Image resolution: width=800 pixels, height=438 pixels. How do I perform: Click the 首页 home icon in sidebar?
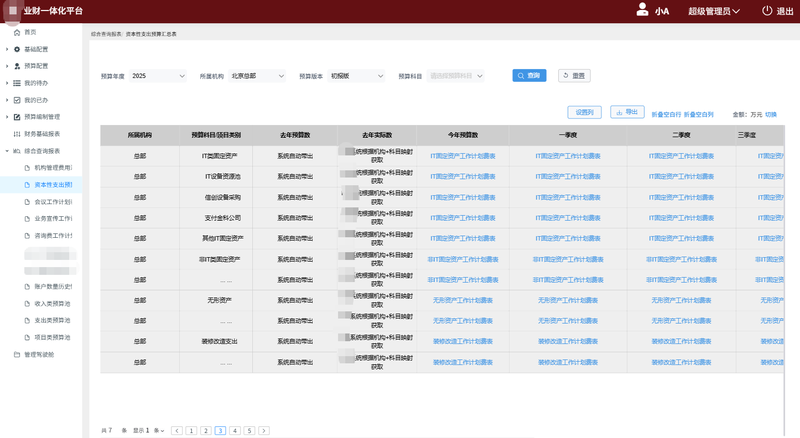(17, 32)
